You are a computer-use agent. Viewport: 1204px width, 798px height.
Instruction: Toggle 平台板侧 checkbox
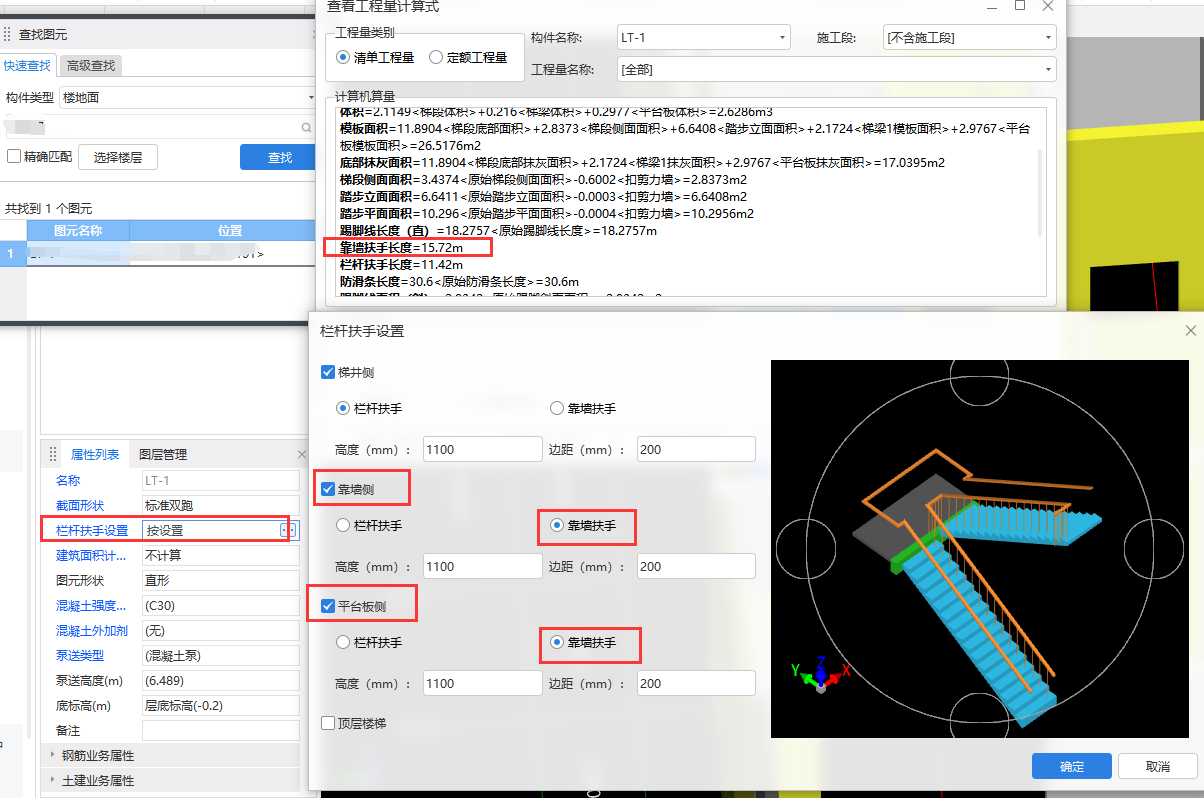click(x=328, y=606)
